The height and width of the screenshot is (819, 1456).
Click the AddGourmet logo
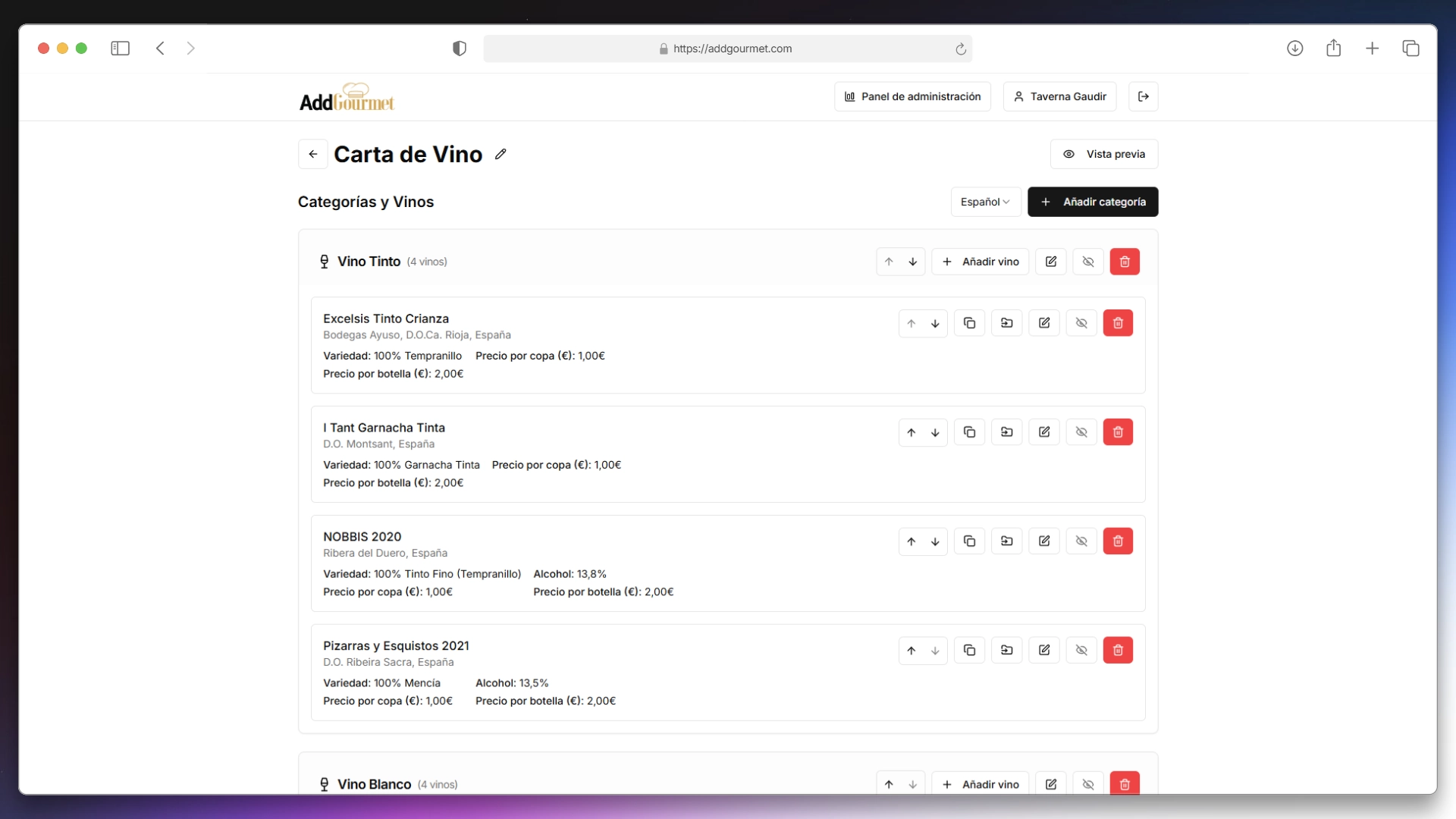[347, 97]
